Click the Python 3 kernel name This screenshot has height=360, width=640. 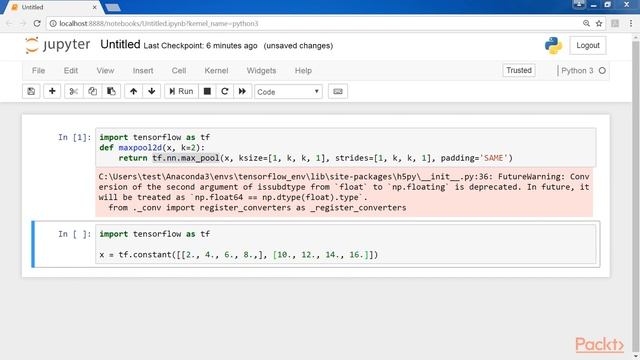[577, 71]
